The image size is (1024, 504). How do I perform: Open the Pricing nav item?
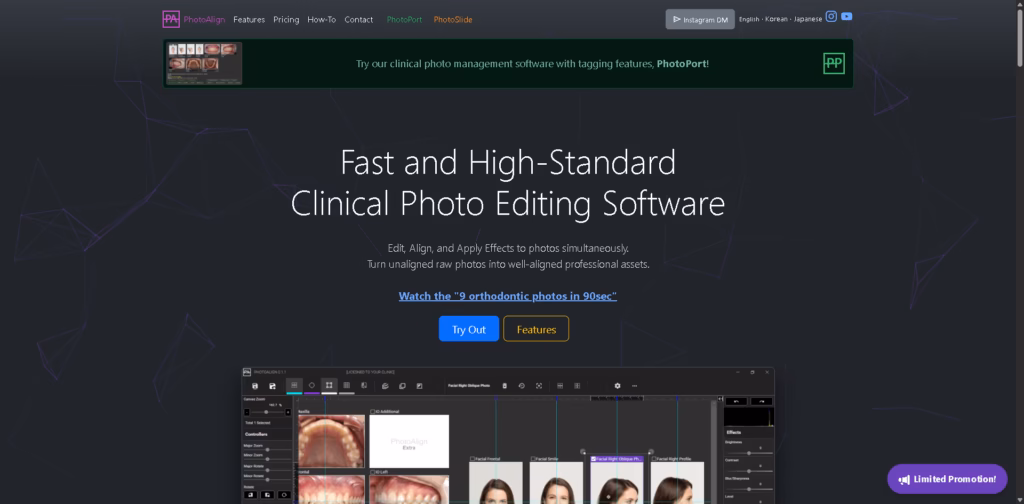click(286, 20)
